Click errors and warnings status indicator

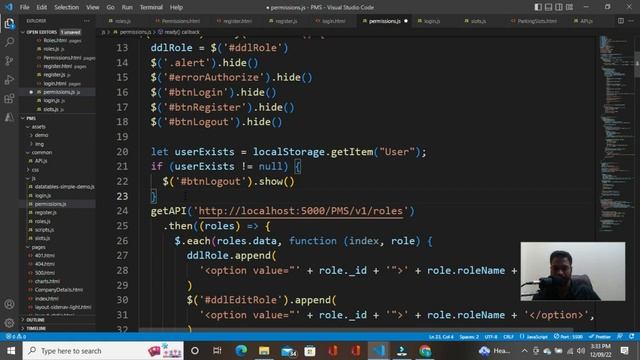click(x=16, y=337)
